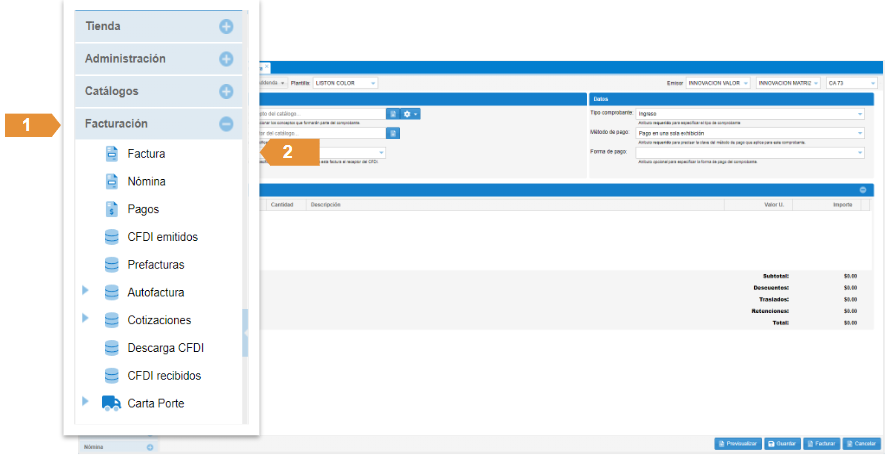The height and width of the screenshot is (461, 891).
Task: Open the Factura document icon
Action: [112, 154]
